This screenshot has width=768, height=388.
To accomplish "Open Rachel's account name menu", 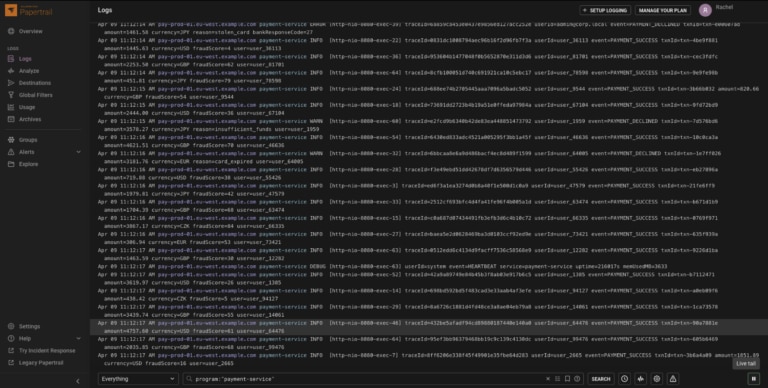I will (724, 7).
